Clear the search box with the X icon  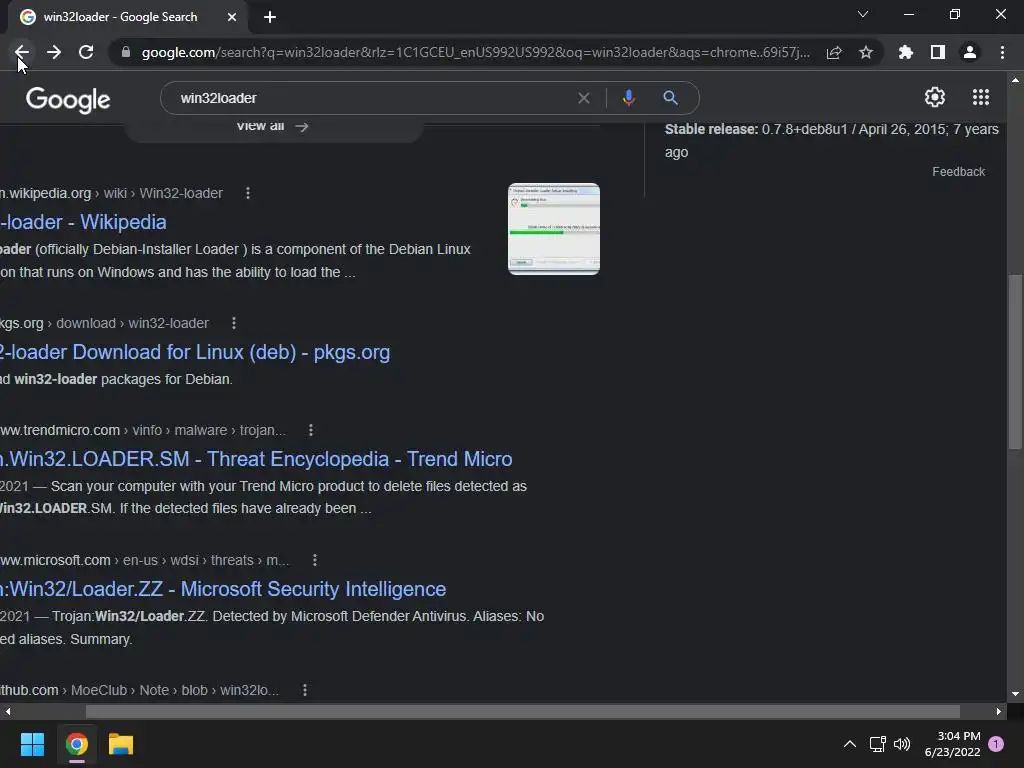point(584,98)
